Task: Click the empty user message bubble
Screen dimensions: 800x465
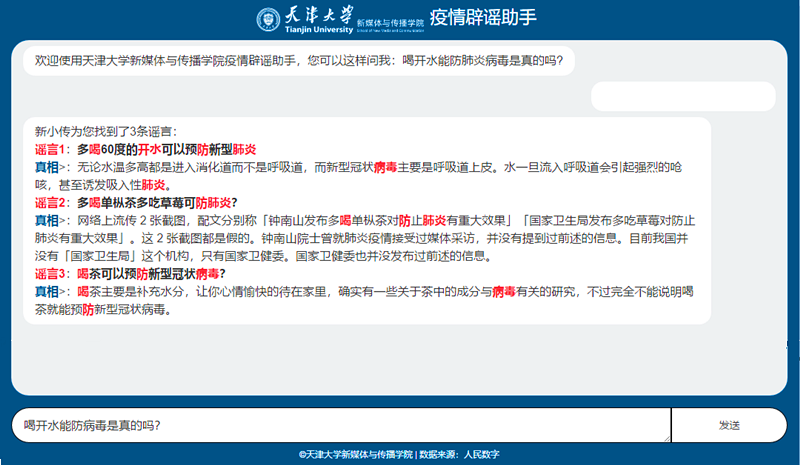Action: (683, 96)
